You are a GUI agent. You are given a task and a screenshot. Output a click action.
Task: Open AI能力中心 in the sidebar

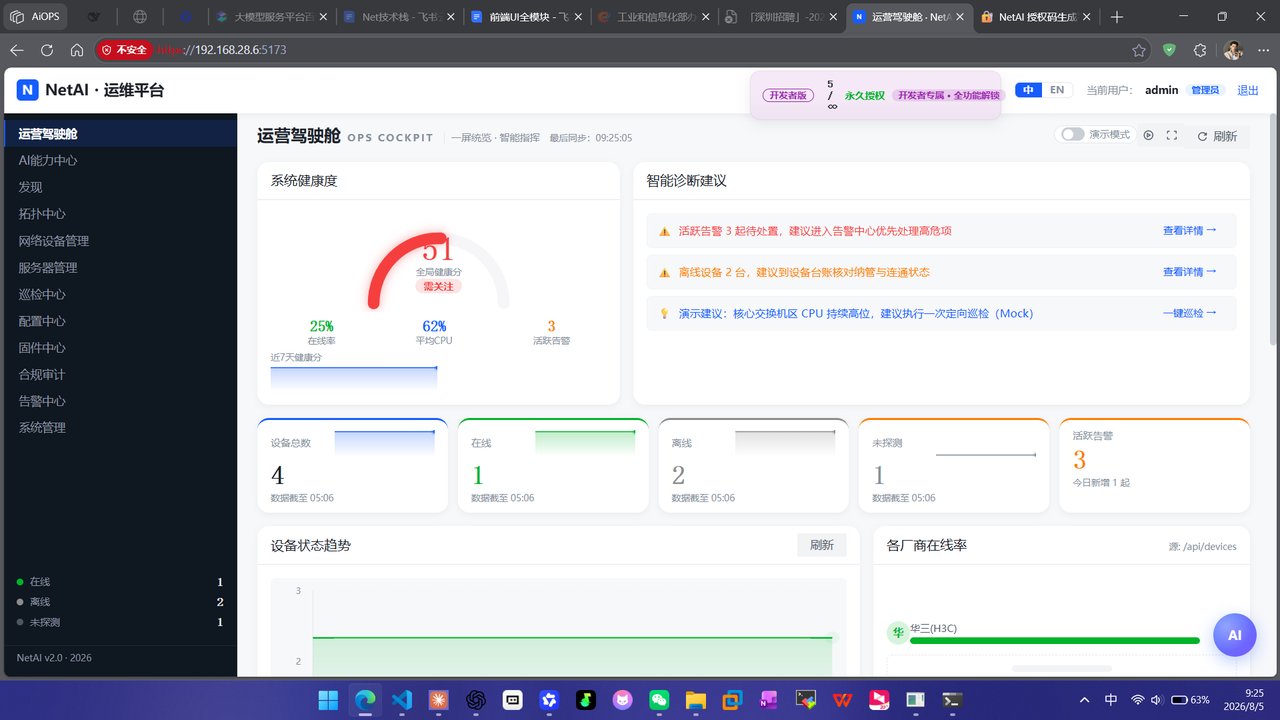[119, 160]
